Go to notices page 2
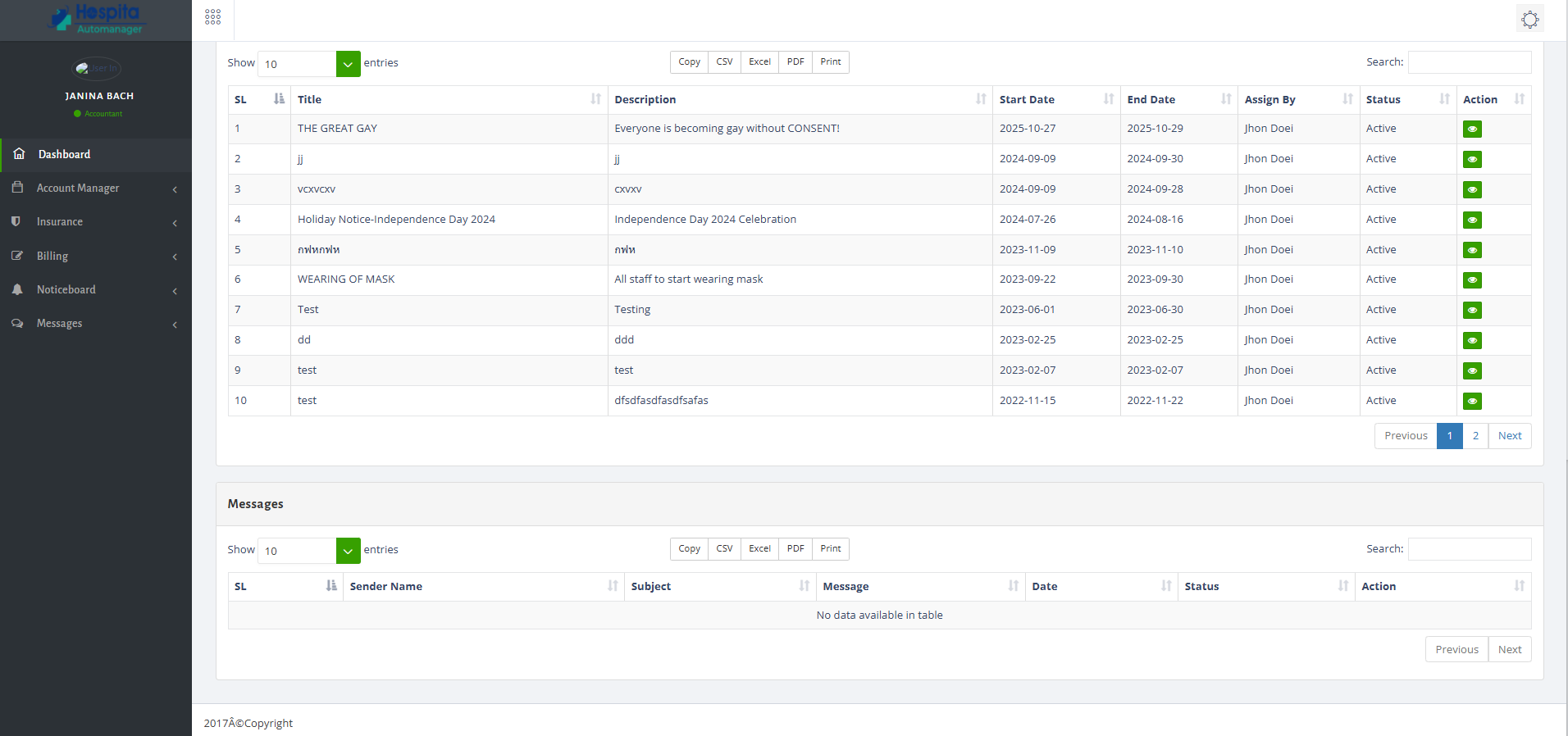1568x736 pixels. [1475, 436]
